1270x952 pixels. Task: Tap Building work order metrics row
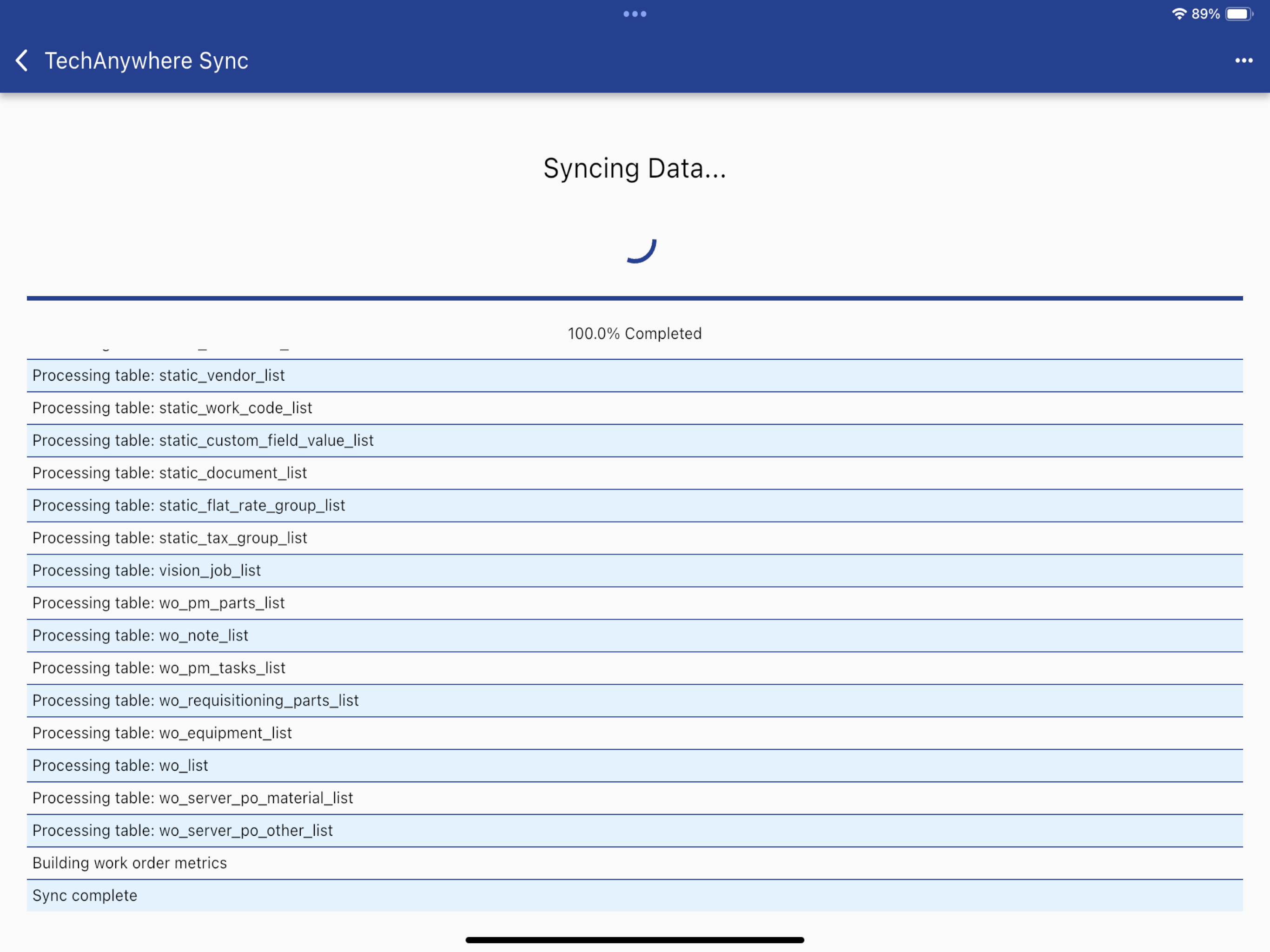[x=635, y=863]
